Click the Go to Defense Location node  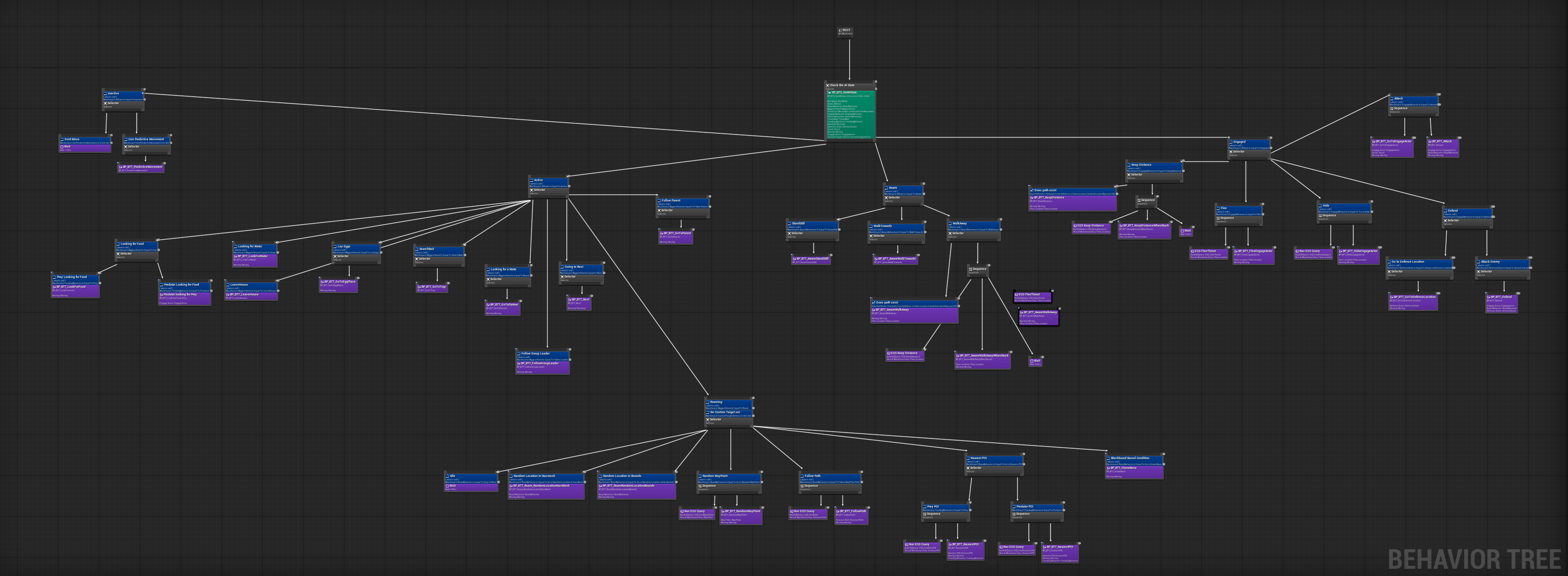click(x=1420, y=268)
